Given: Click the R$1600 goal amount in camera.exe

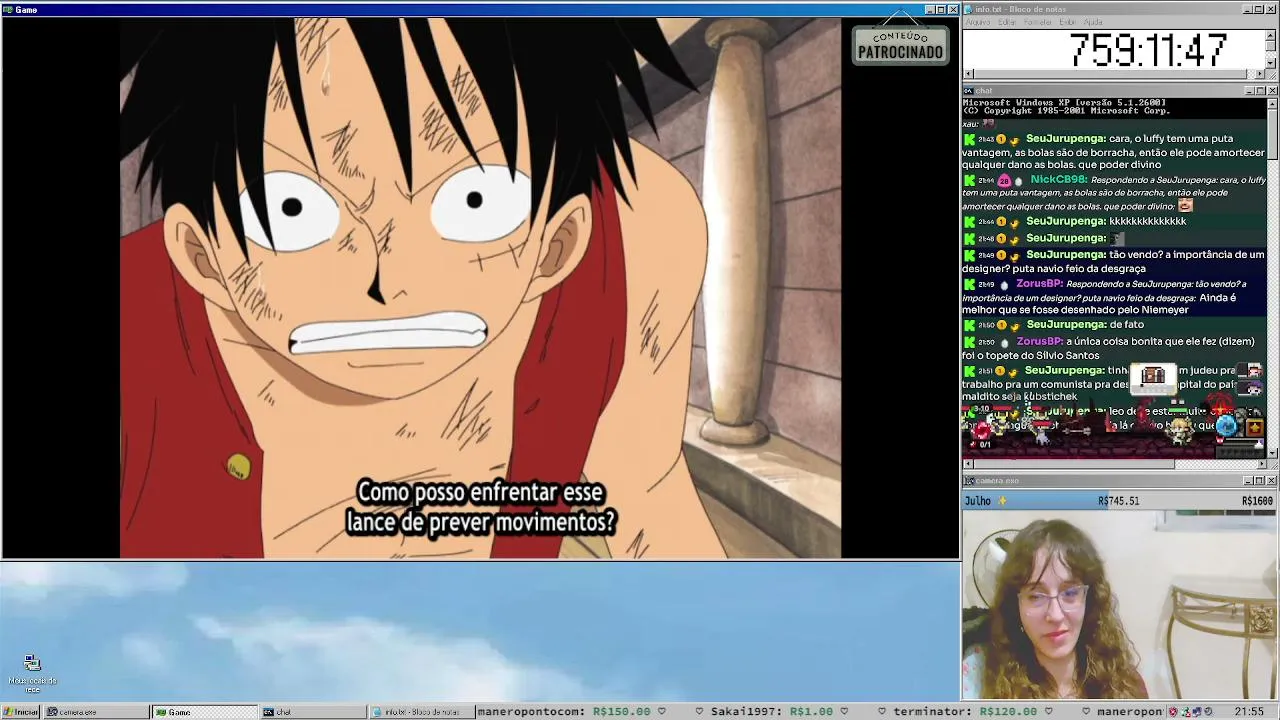Looking at the screenshot, I should 1257,501.
